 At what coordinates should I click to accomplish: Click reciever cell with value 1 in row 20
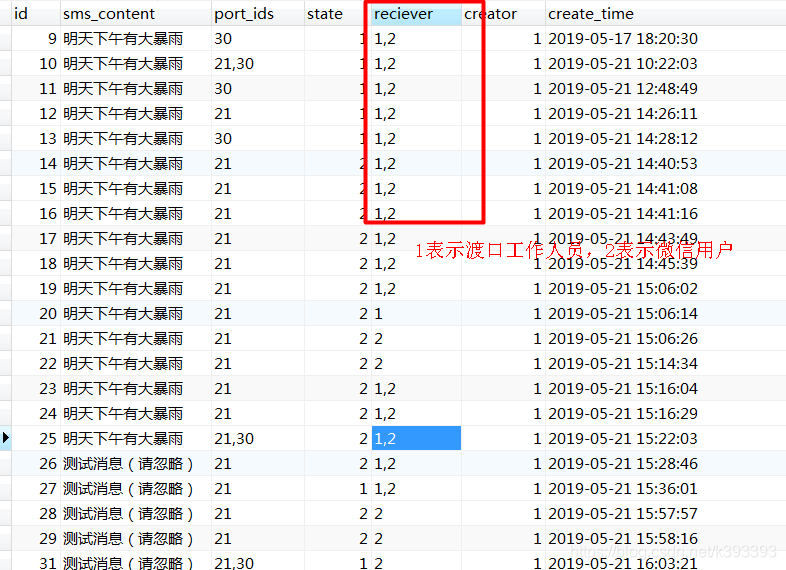(x=416, y=314)
